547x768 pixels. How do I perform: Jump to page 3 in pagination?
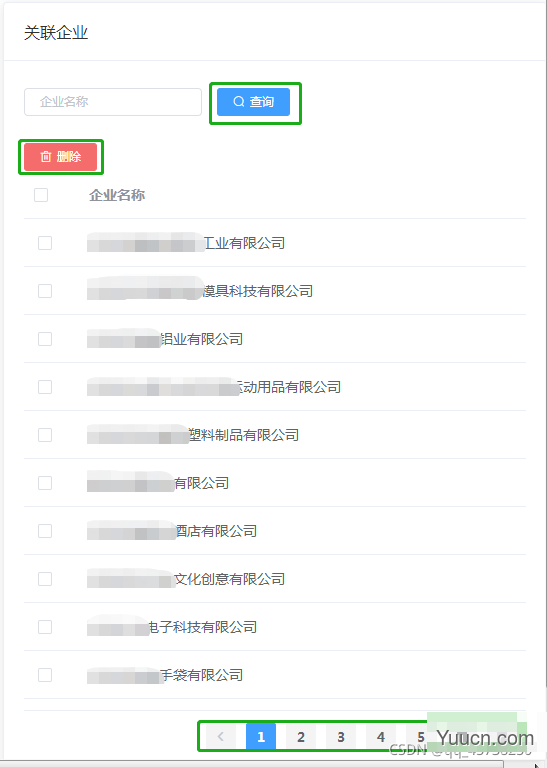(341, 737)
